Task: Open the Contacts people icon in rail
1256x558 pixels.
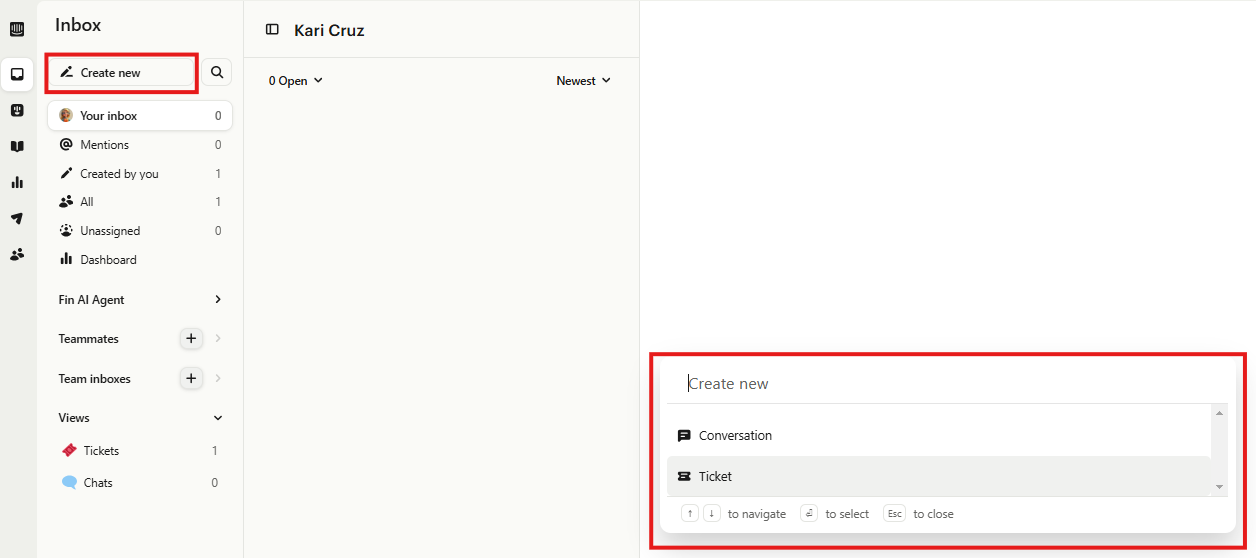Action: pyautogui.click(x=17, y=254)
